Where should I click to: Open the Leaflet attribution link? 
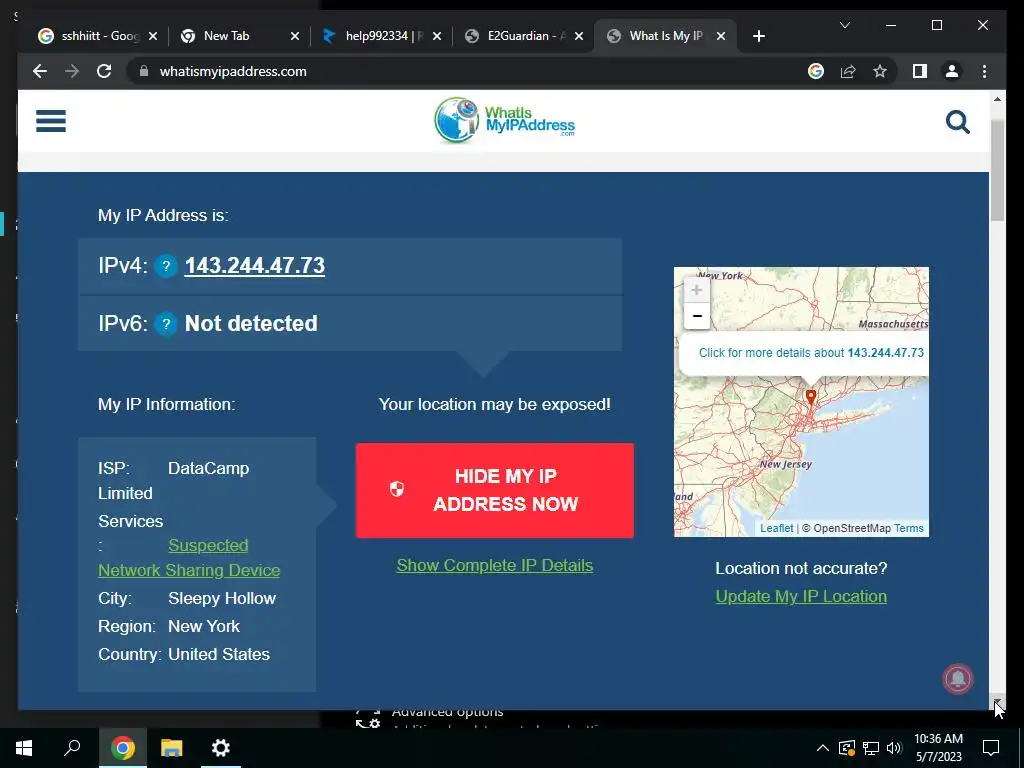click(776, 528)
